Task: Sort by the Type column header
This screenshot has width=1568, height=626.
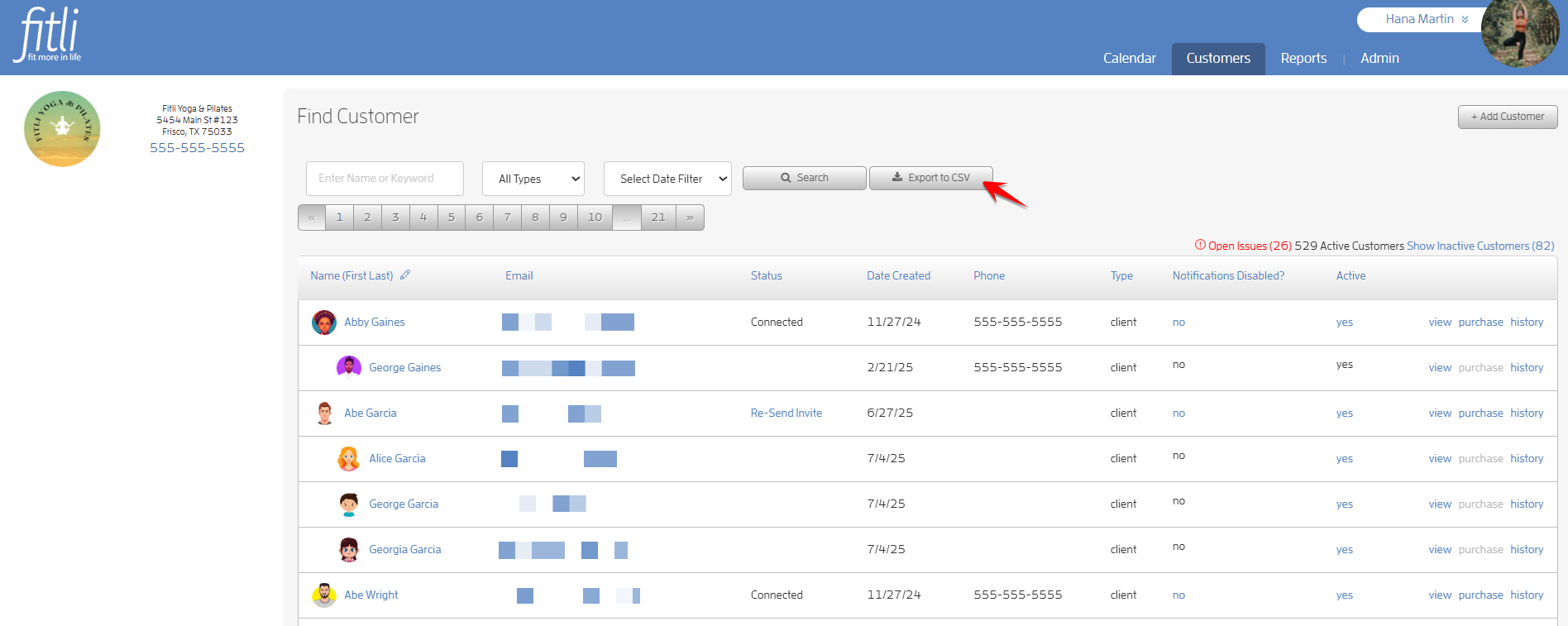Action: click(1121, 275)
